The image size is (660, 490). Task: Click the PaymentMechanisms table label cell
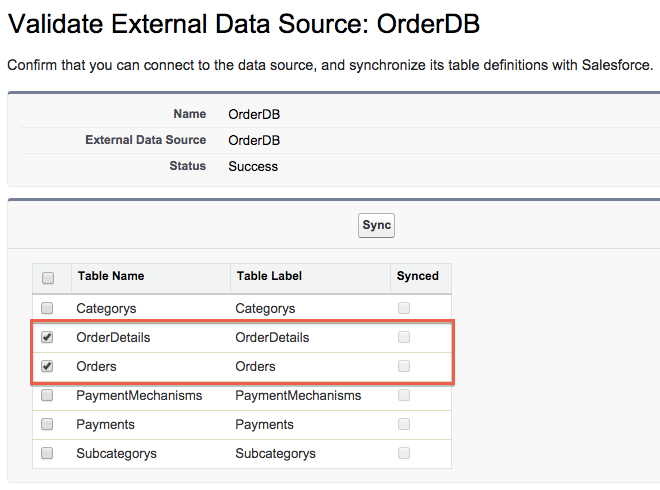[x=297, y=396]
